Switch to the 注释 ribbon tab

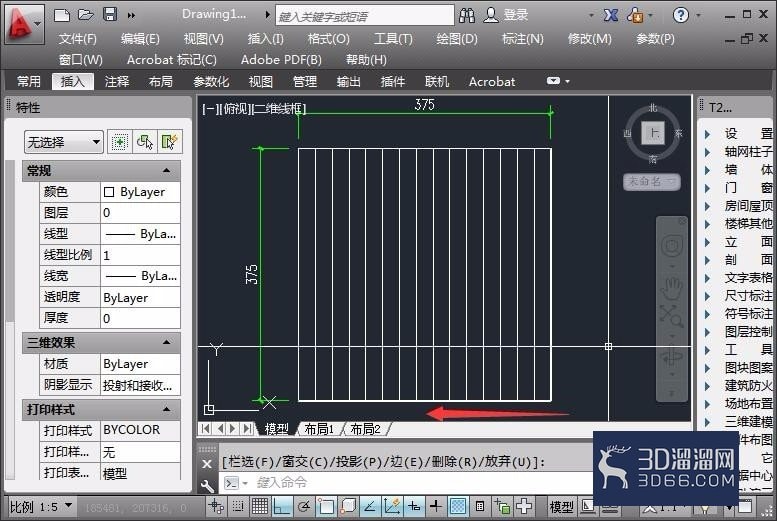click(117, 81)
